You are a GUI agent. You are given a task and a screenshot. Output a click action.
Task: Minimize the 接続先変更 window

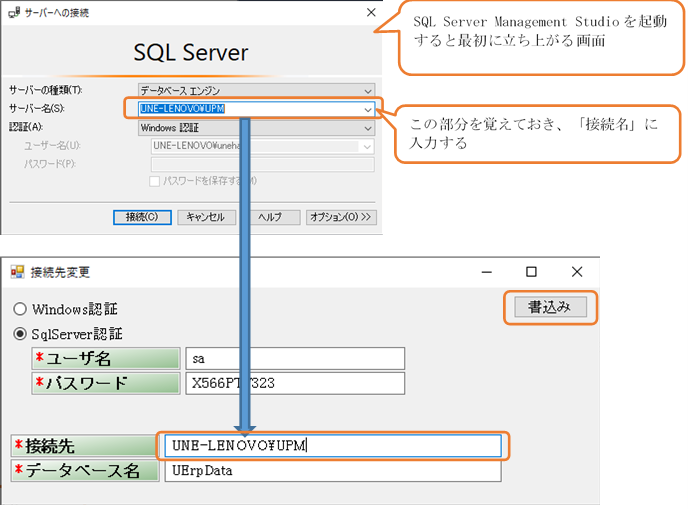(x=486, y=272)
